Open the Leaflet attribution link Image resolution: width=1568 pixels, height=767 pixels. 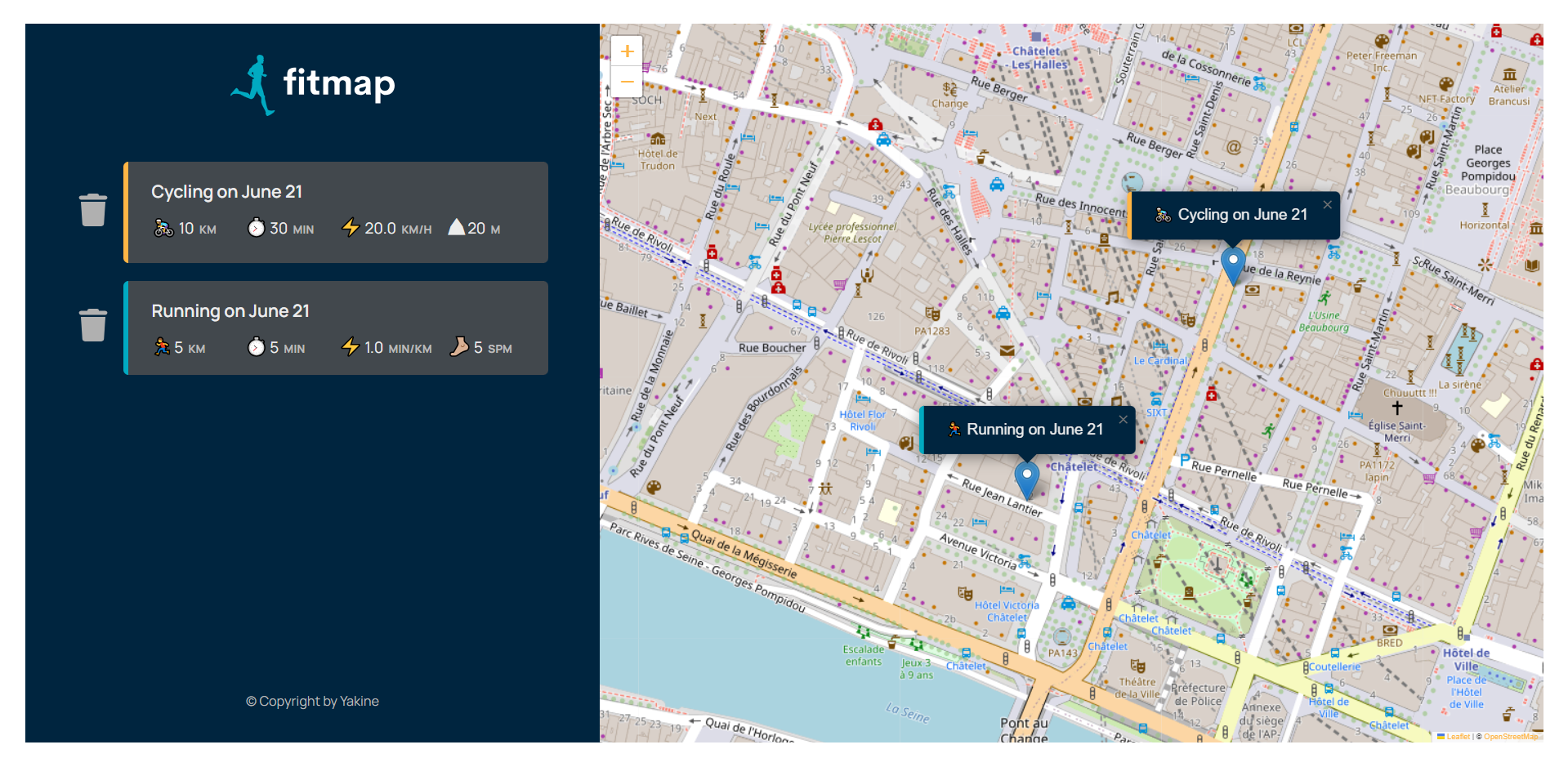(1458, 737)
